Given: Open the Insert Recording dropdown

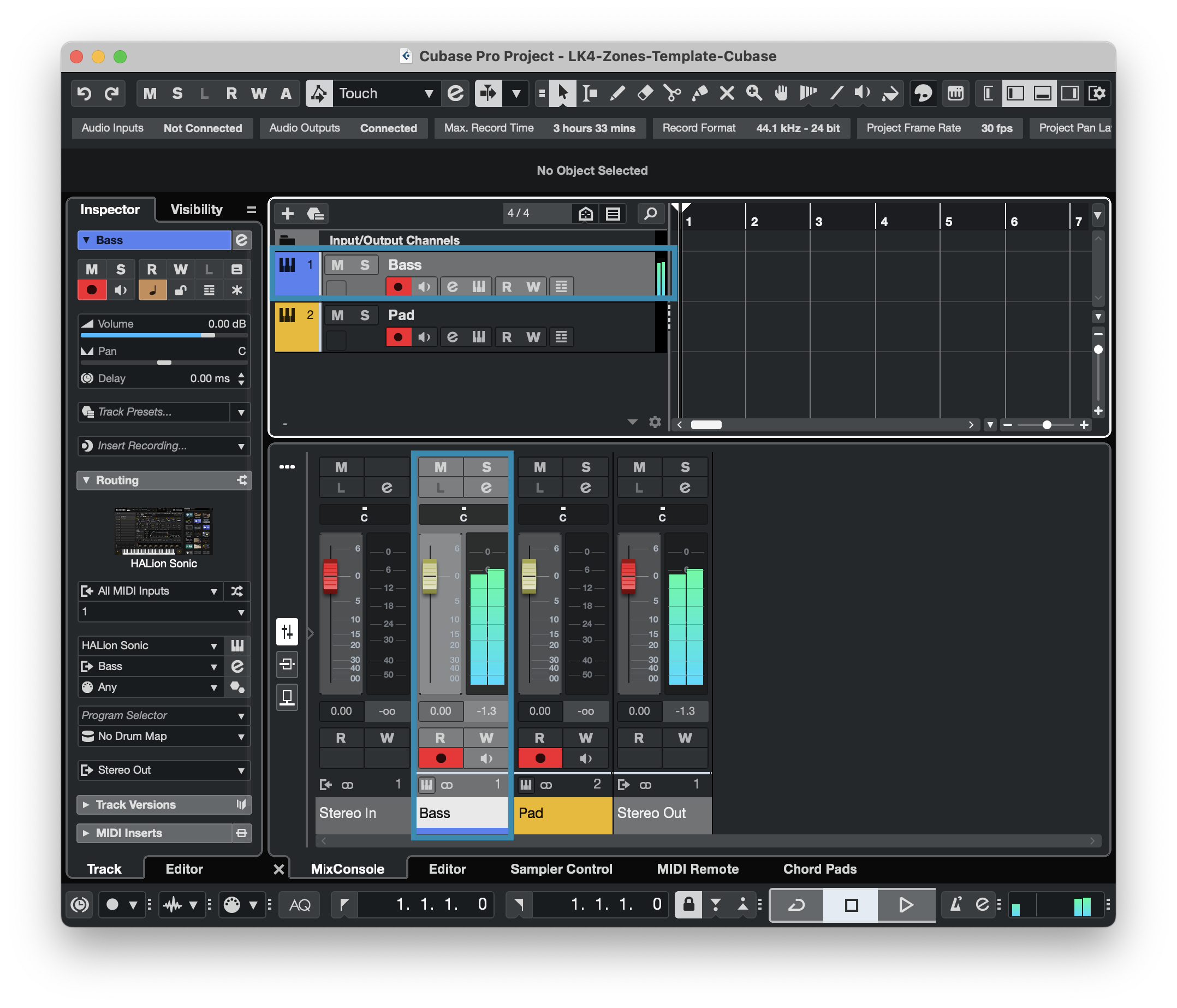Looking at the screenshot, I should [x=241, y=447].
